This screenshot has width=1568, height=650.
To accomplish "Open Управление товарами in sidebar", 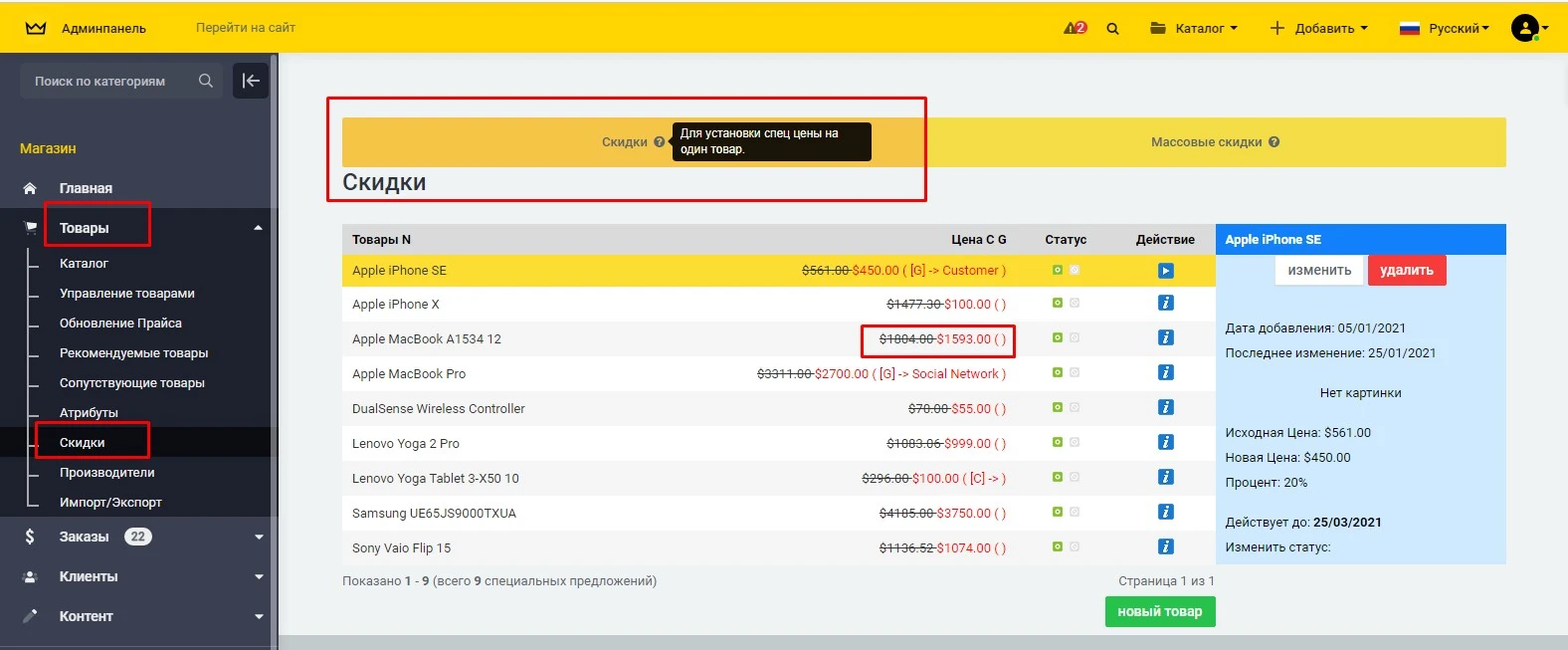I will pyautogui.click(x=127, y=294).
